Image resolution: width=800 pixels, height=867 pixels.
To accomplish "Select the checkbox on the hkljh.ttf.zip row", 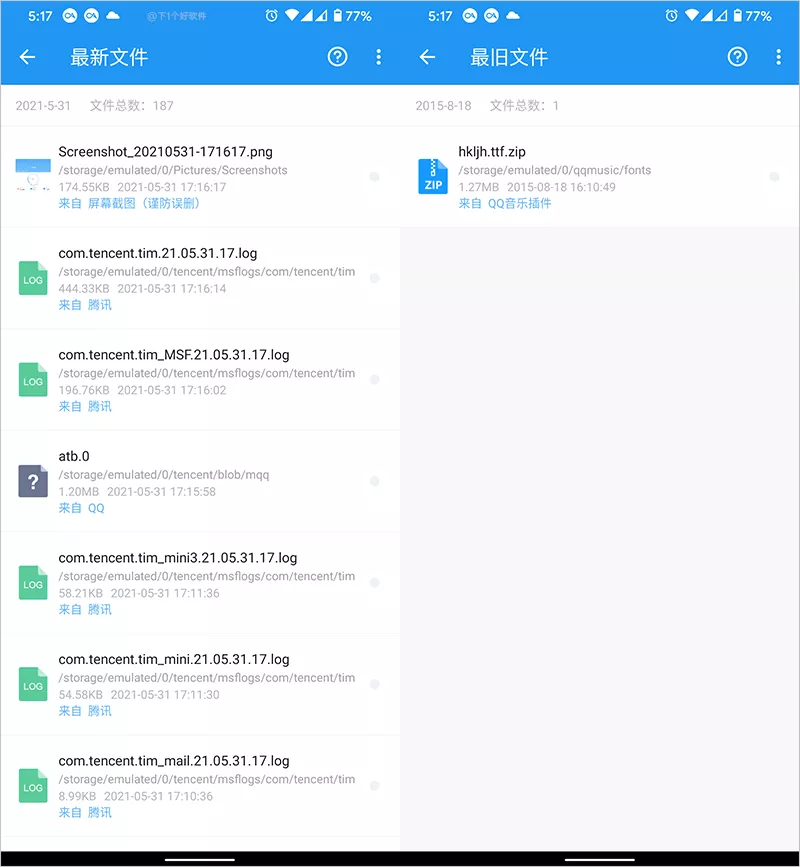I will point(775,175).
